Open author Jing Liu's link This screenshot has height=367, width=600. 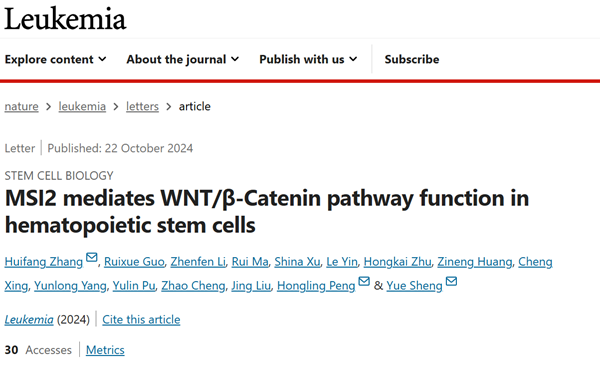click(251, 286)
